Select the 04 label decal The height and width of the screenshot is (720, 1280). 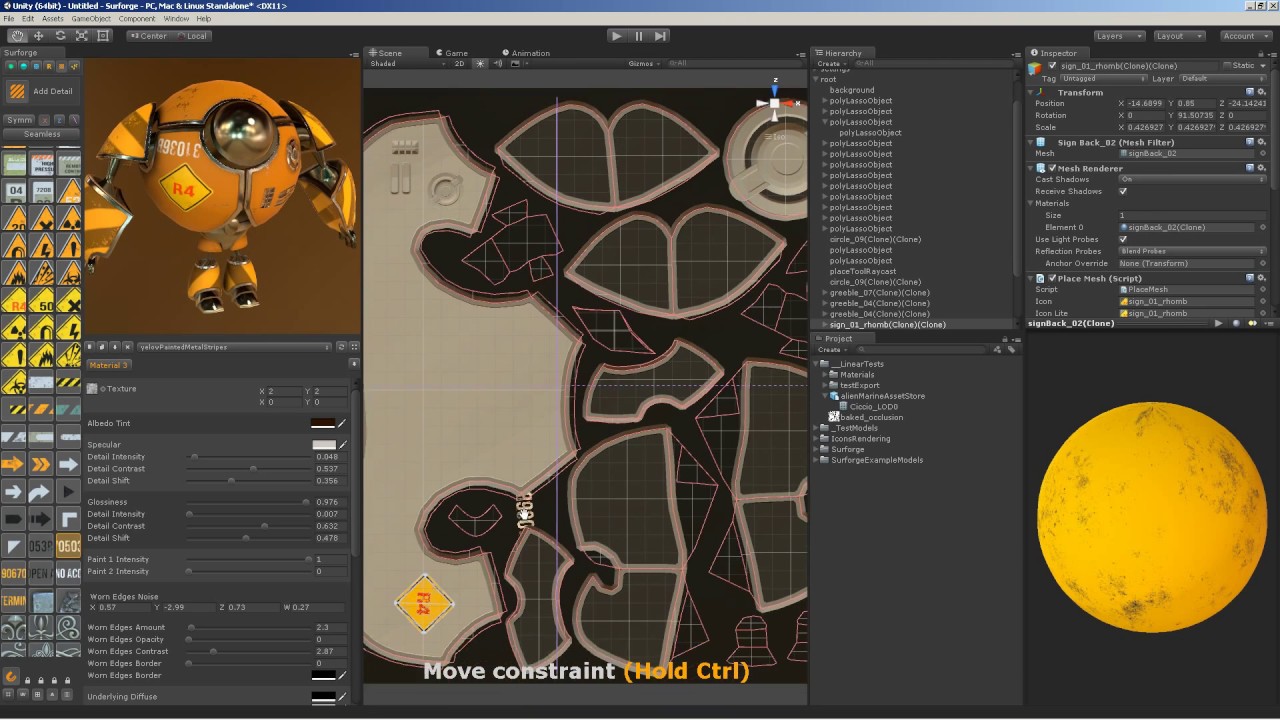14,191
